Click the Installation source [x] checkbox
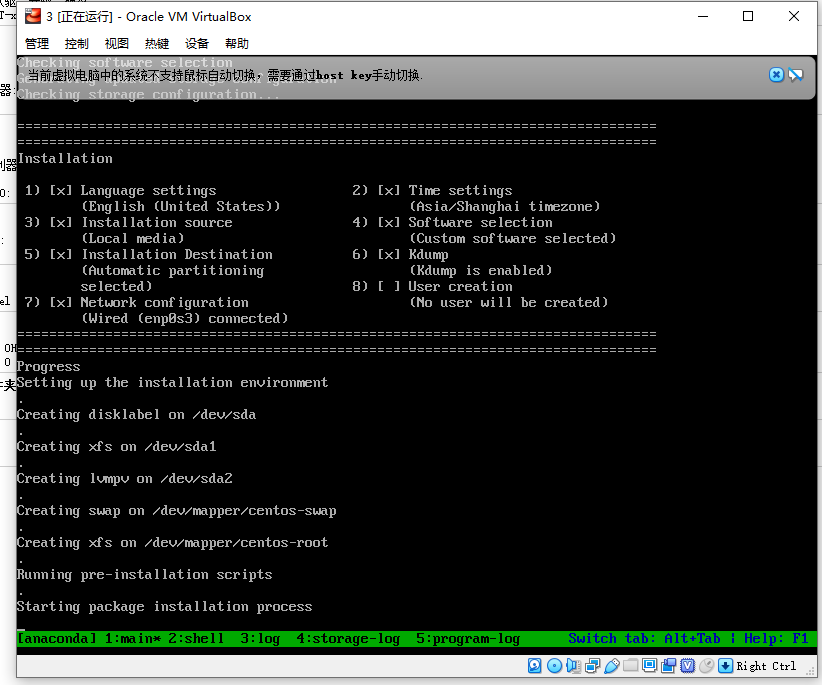This screenshot has height=685, width=822. click(61, 222)
